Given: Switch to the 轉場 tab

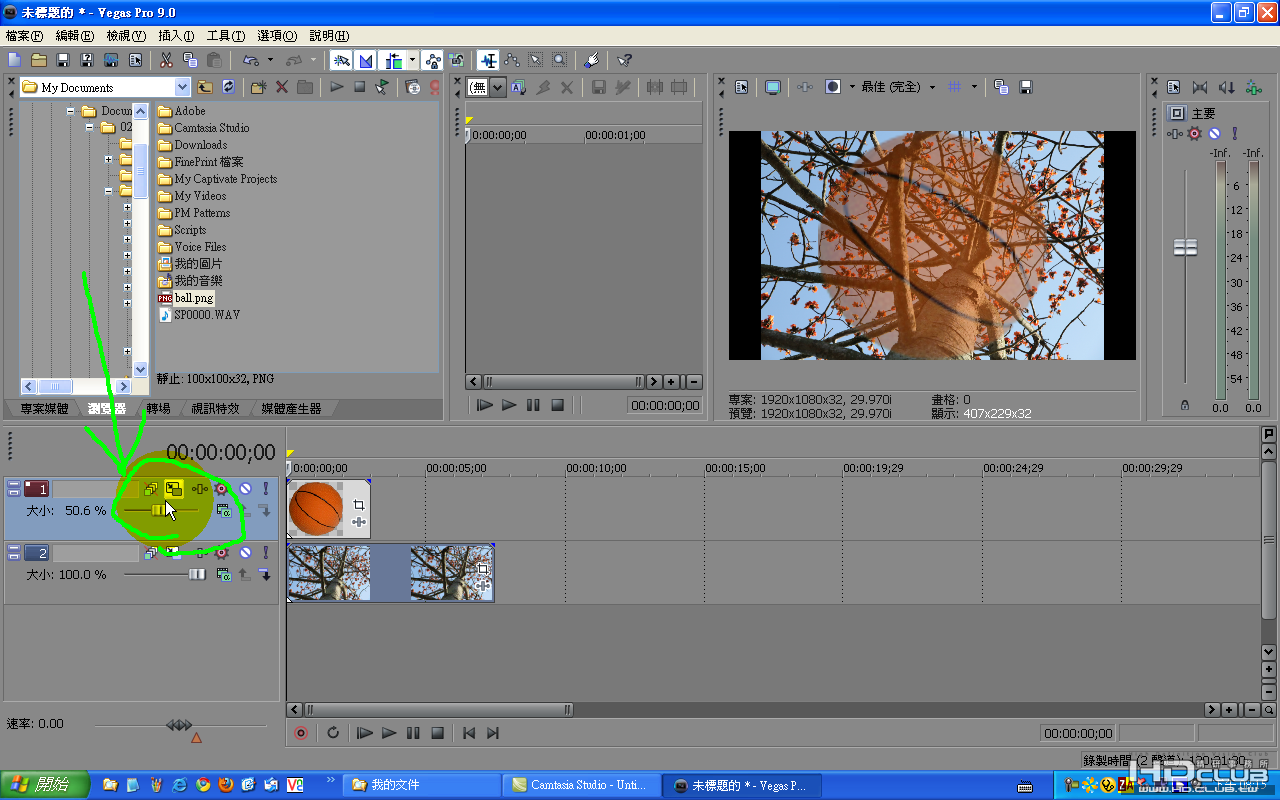Looking at the screenshot, I should [x=158, y=409].
